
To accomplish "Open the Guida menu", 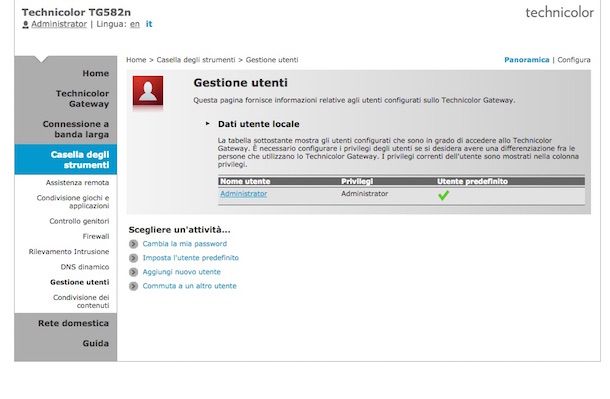I will [95, 343].
